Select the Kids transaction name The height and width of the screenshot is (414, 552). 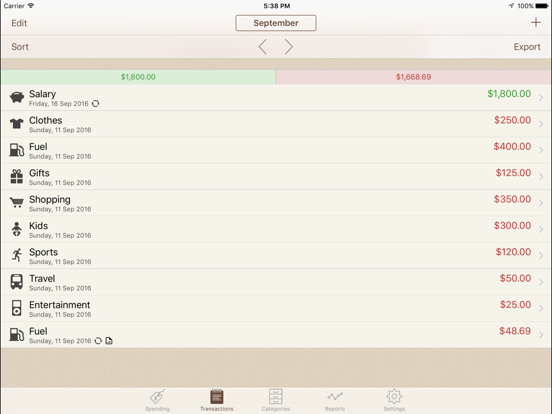click(x=38, y=226)
